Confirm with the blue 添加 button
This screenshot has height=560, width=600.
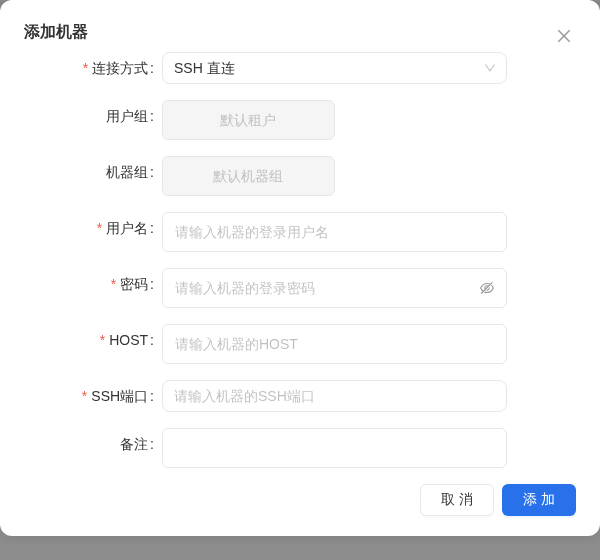coord(539,500)
